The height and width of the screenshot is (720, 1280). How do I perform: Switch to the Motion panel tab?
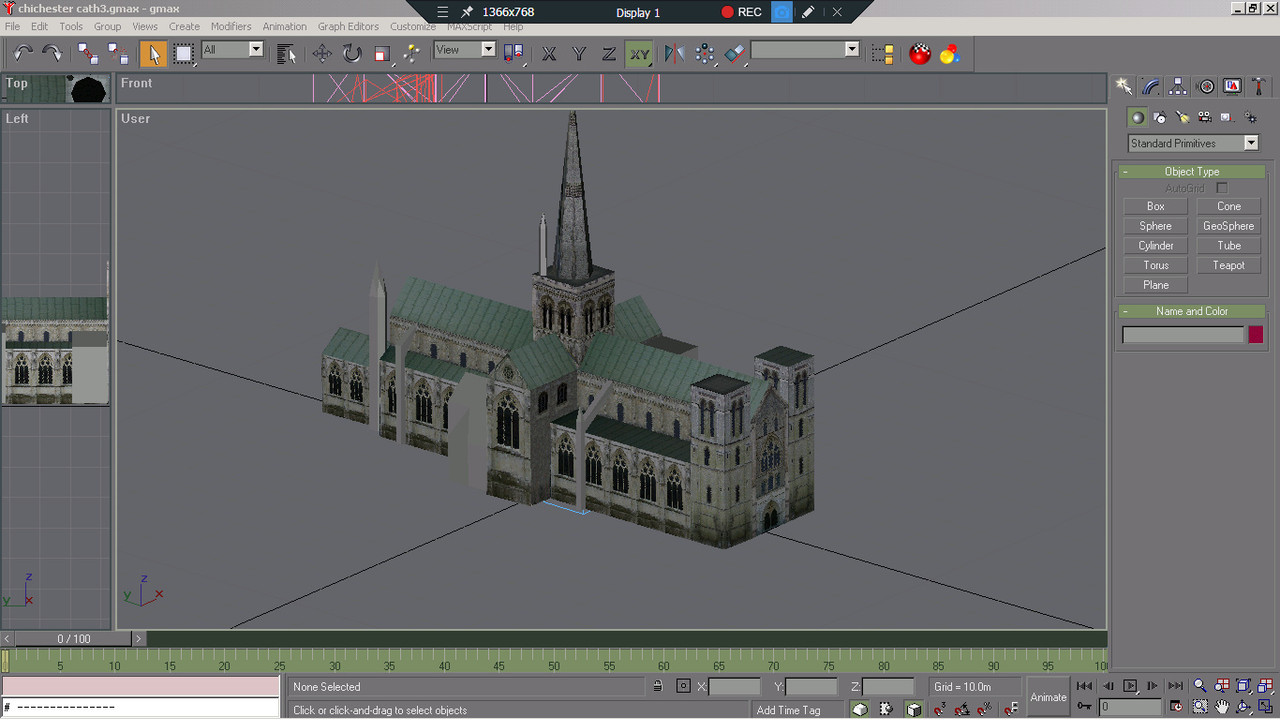[x=1205, y=87]
